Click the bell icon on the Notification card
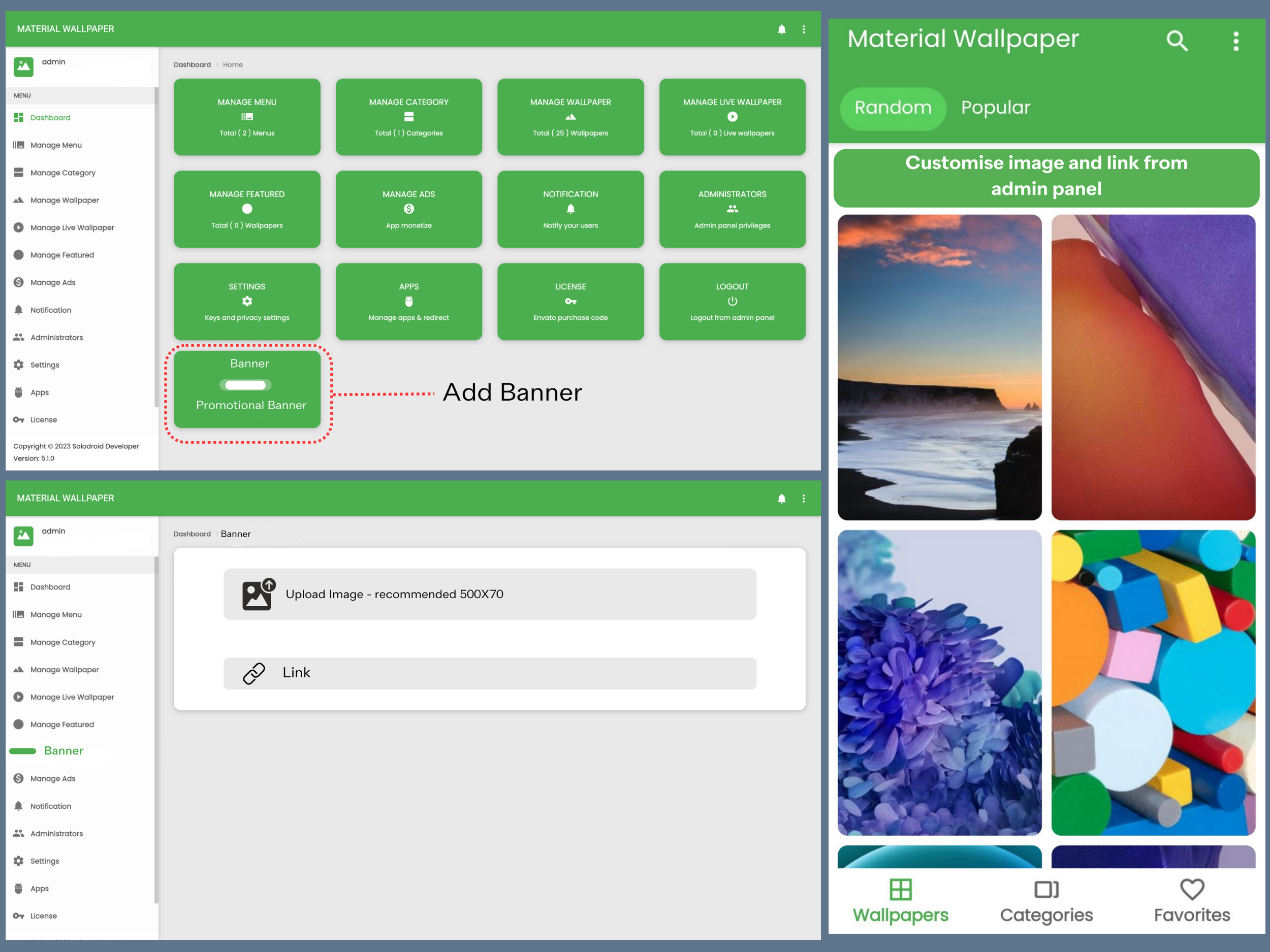The width and height of the screenshot is (1270, 952). [570, 209]
